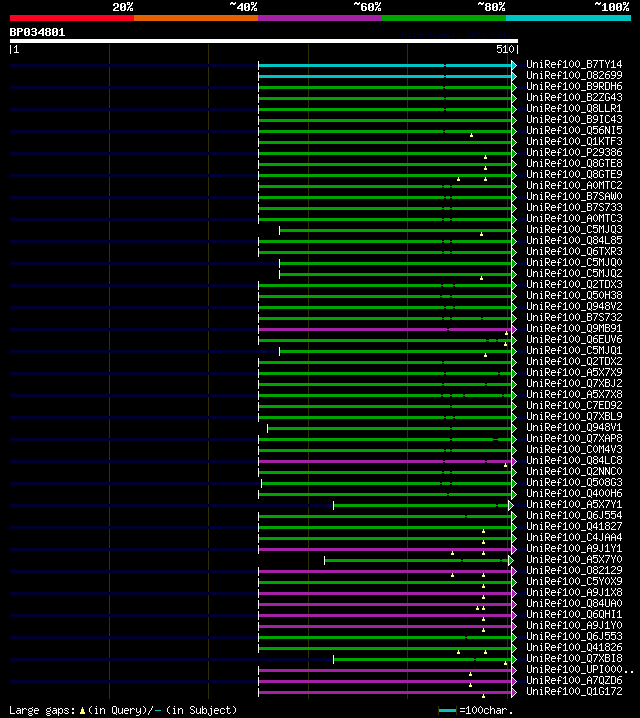
Task: Select the UniRef100_Q948V1 label
Action: [x=574, y=428]
